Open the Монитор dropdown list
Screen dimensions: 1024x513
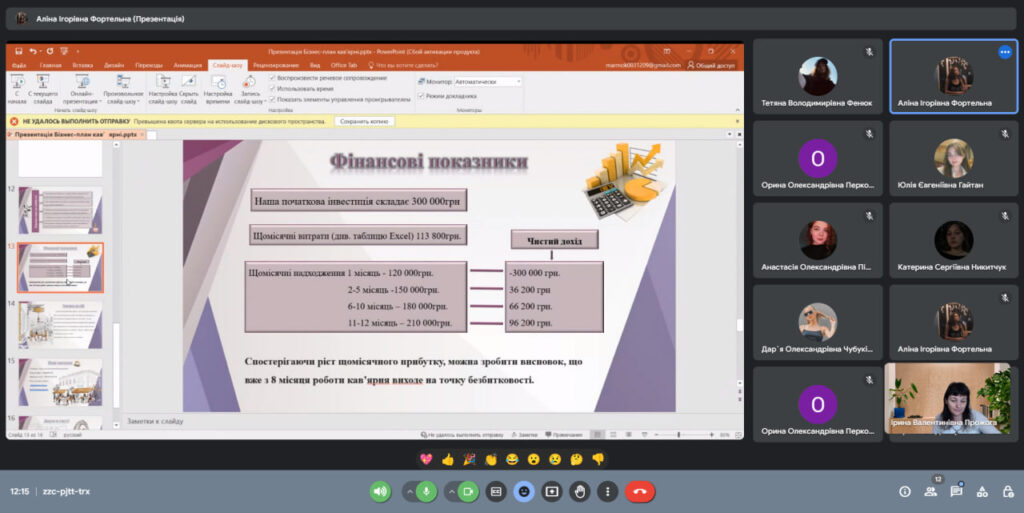click(488, 81)
